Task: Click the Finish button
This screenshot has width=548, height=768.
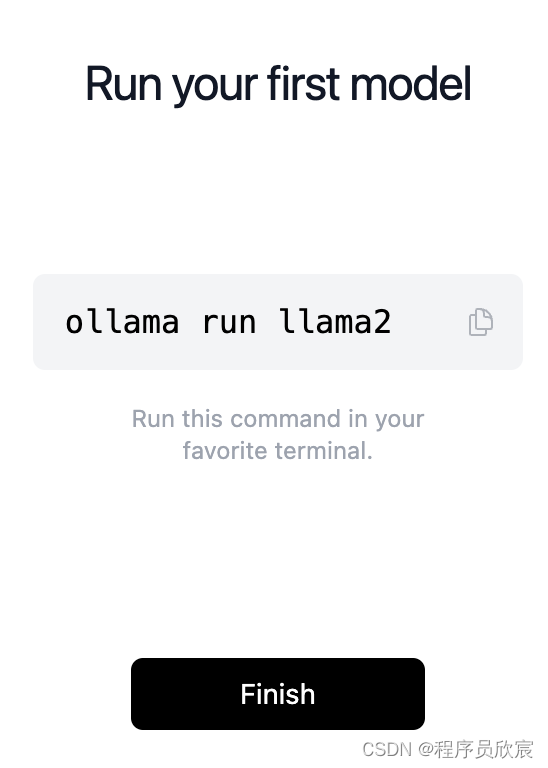Action: coord(278,694)
